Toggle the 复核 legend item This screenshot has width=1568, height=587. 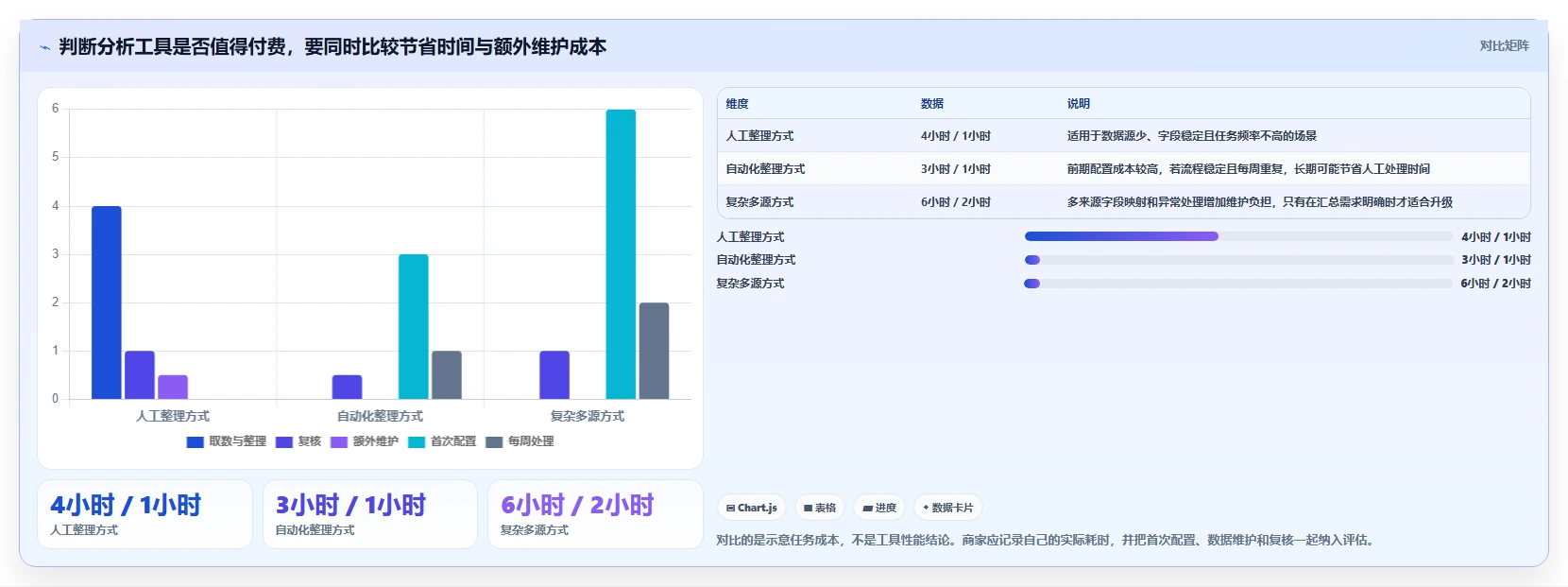298,441
